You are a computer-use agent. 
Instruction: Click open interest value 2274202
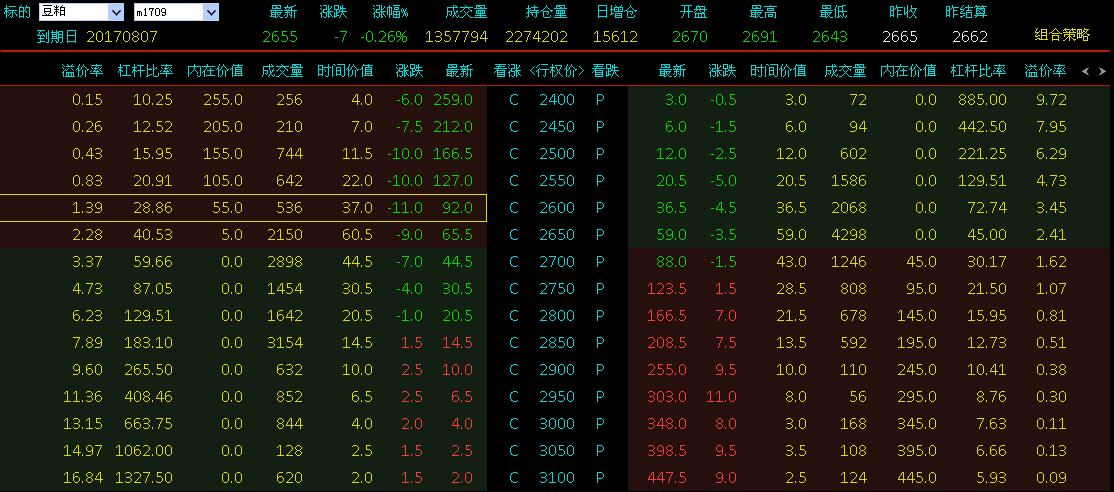tap(536, 37)
